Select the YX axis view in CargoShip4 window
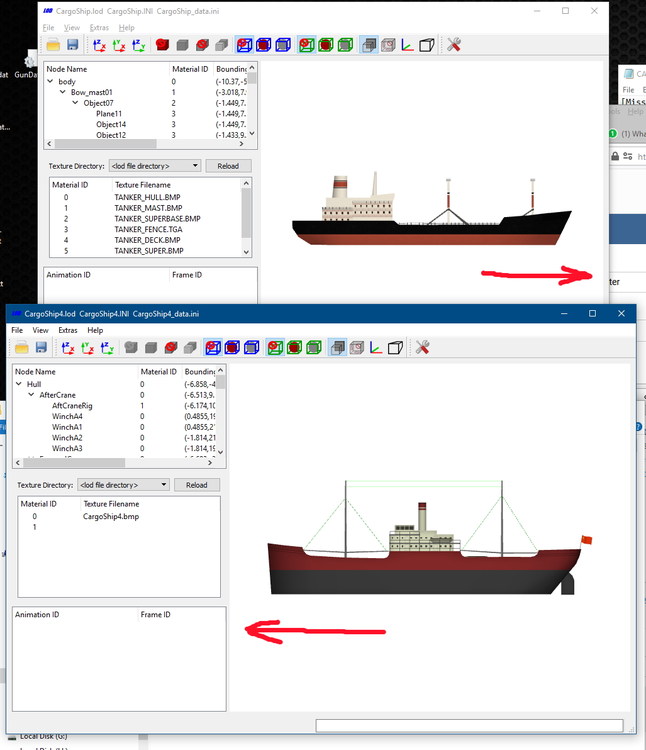Viewport: 646px width, 750px height. [x=88, y=348]
